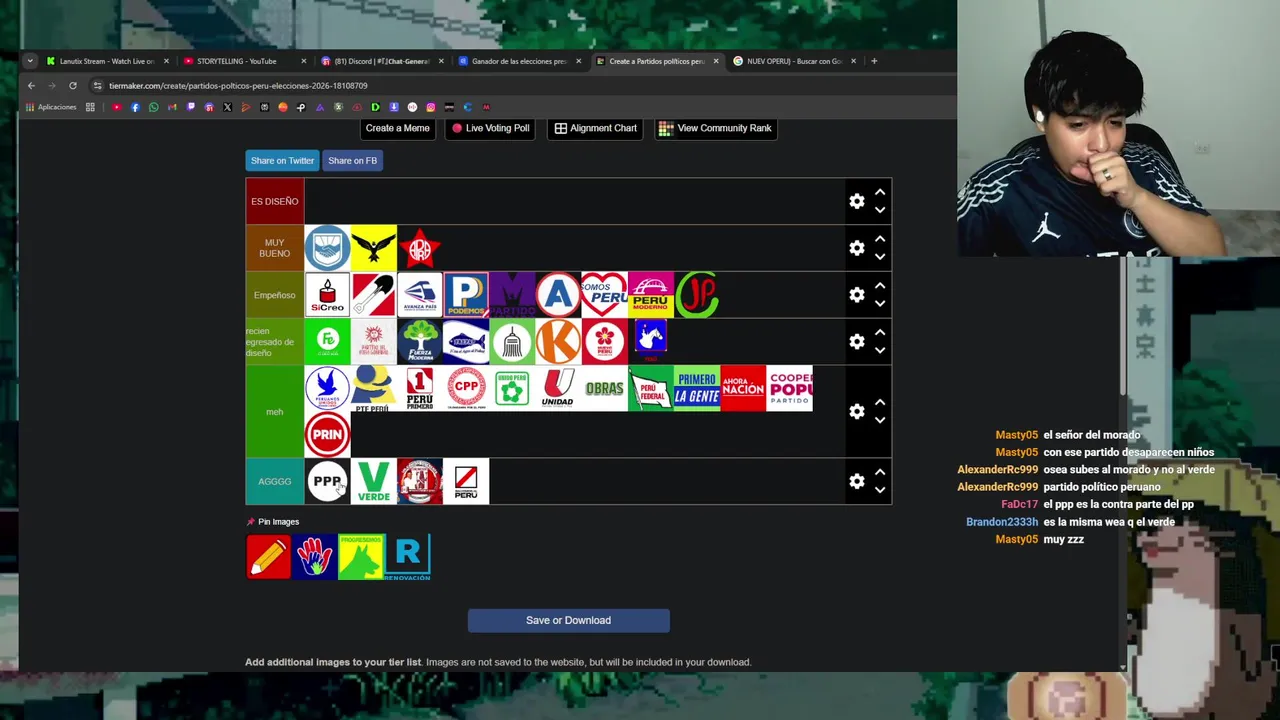Click the AGGGG tier label
This screenshot has width=1280, height=720.
[x=275, y=481]
